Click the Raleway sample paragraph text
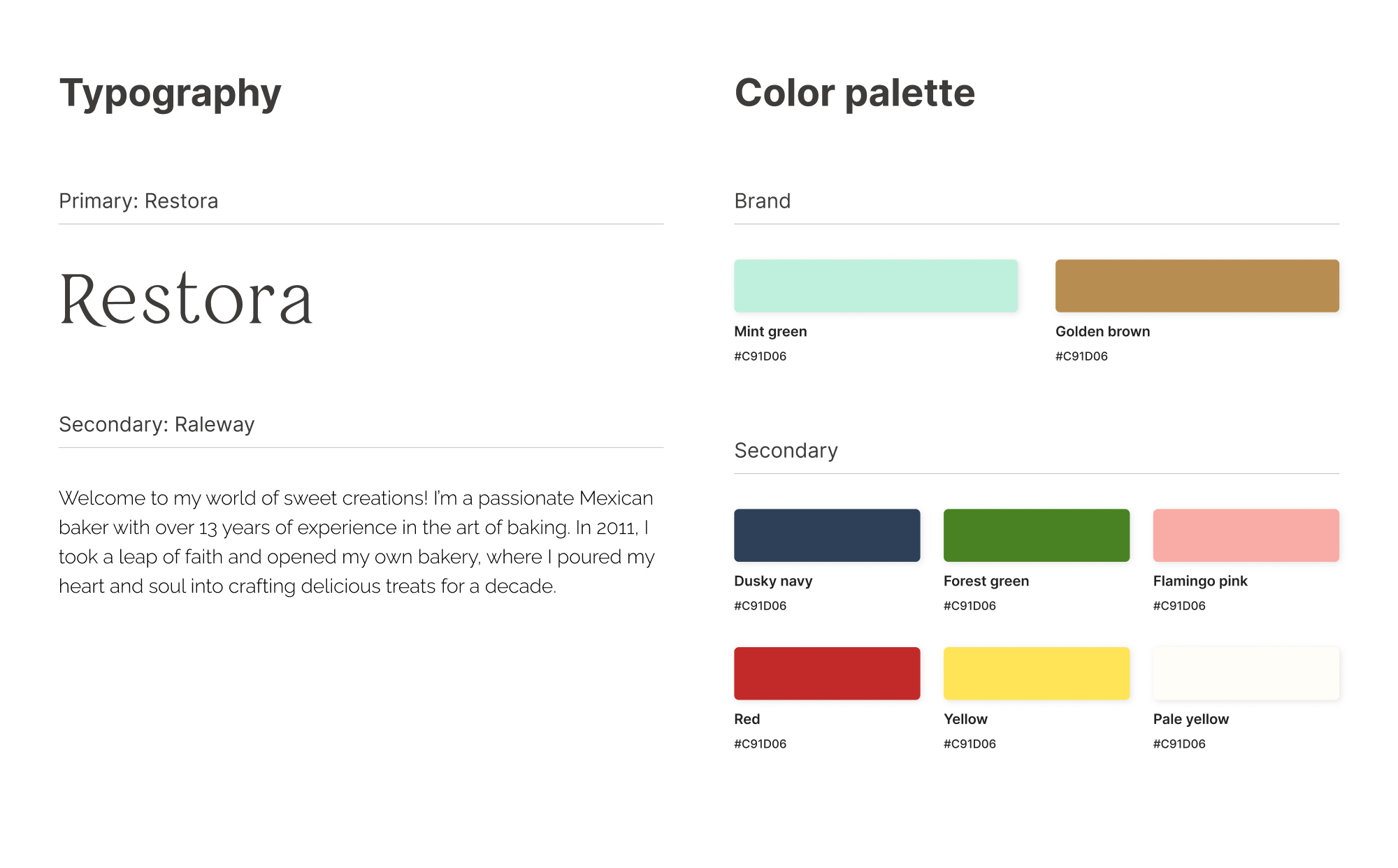 [x=356, y=542]
